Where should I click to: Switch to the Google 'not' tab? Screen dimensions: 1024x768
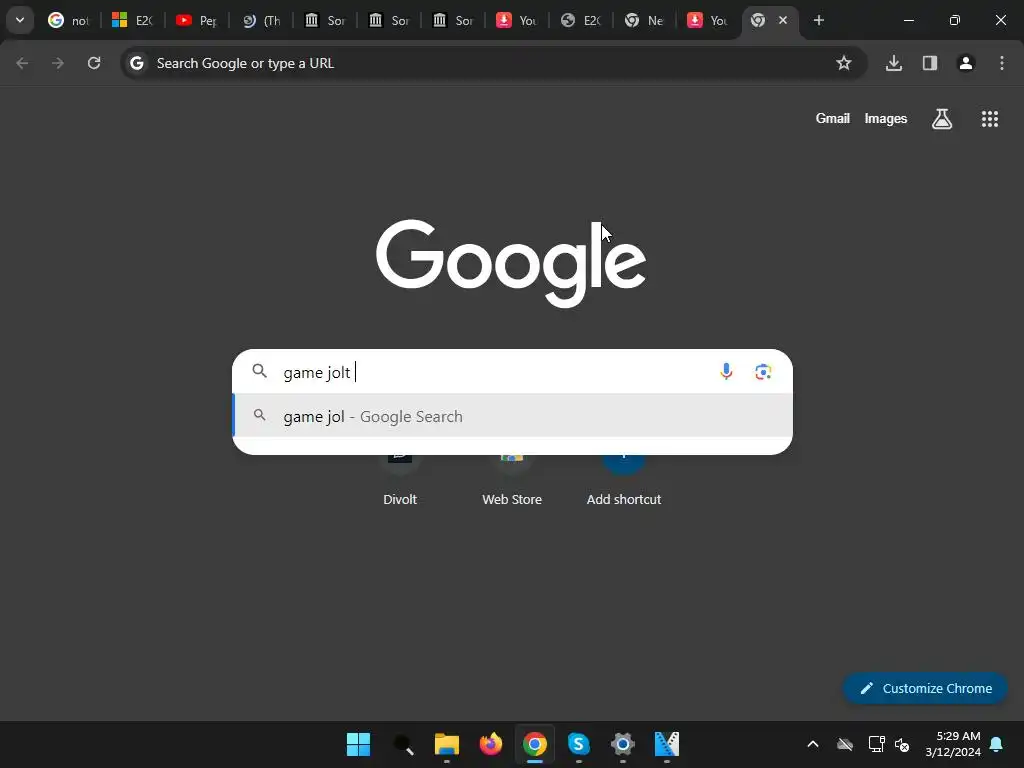pyautogui.click(x=68, y=20)
